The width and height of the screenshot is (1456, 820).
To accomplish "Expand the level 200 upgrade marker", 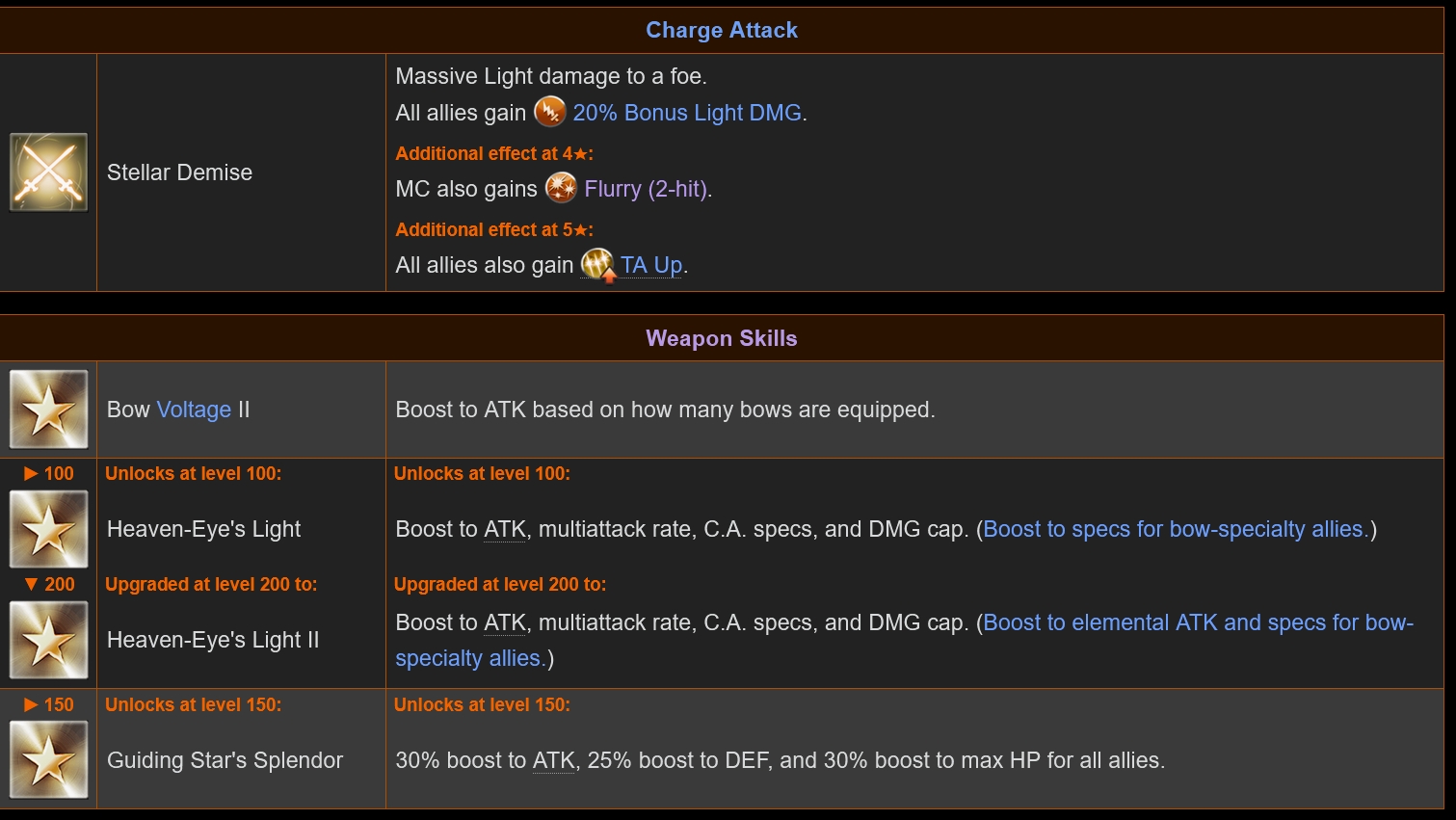I will point(48,584).
